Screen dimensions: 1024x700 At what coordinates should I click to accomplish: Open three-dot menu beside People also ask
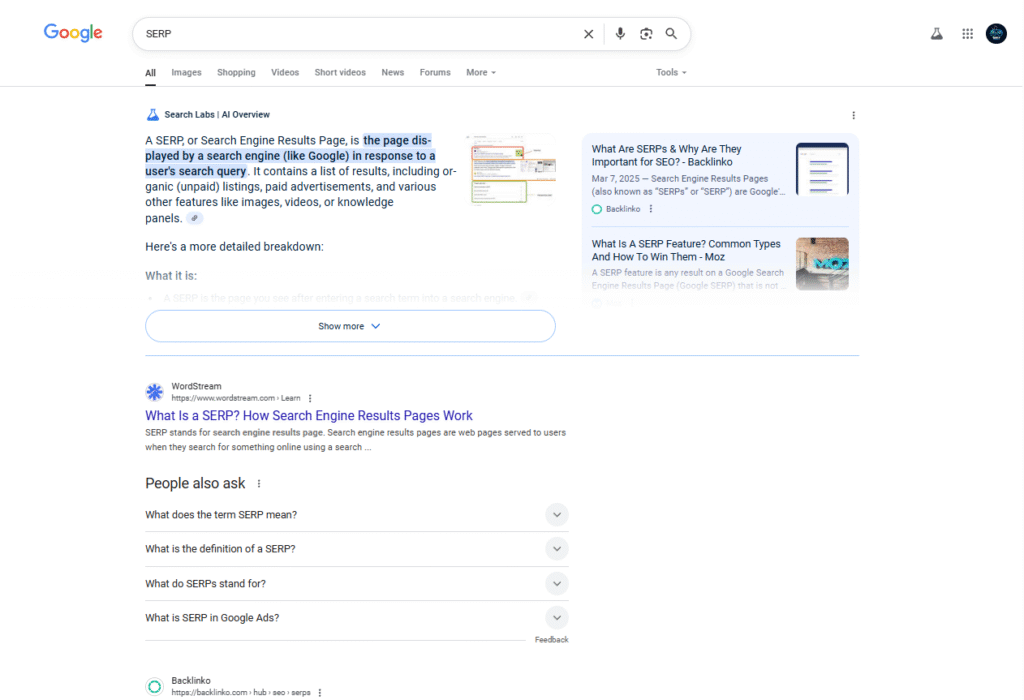pos(259,484)
